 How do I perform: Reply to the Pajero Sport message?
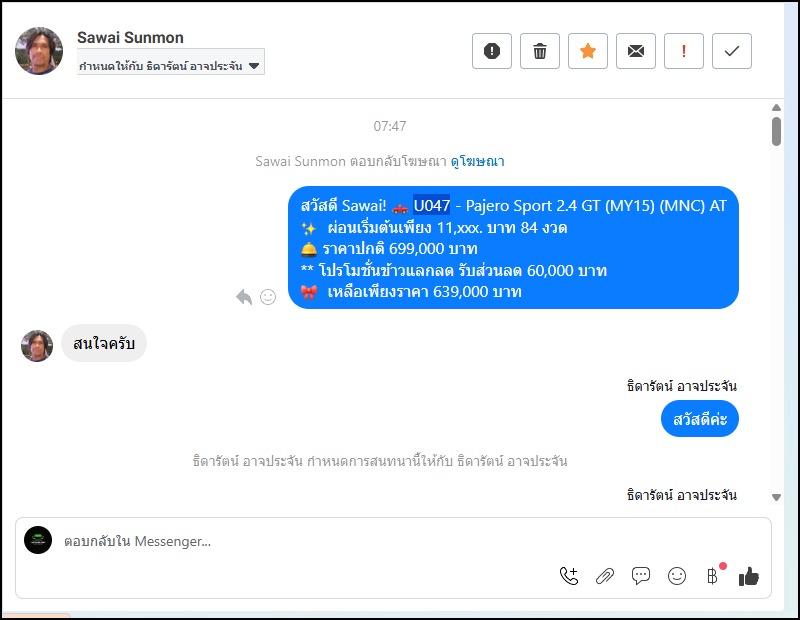[244, 296]
